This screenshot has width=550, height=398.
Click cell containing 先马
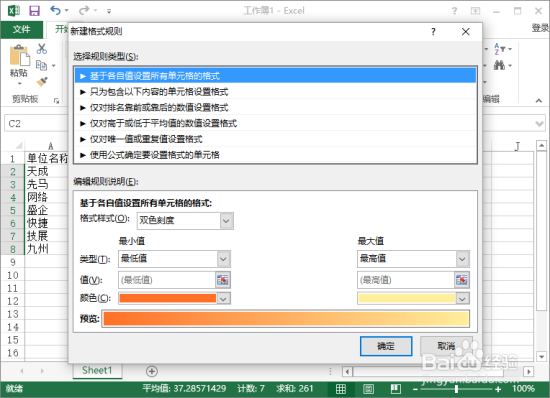tap(47, 184)
